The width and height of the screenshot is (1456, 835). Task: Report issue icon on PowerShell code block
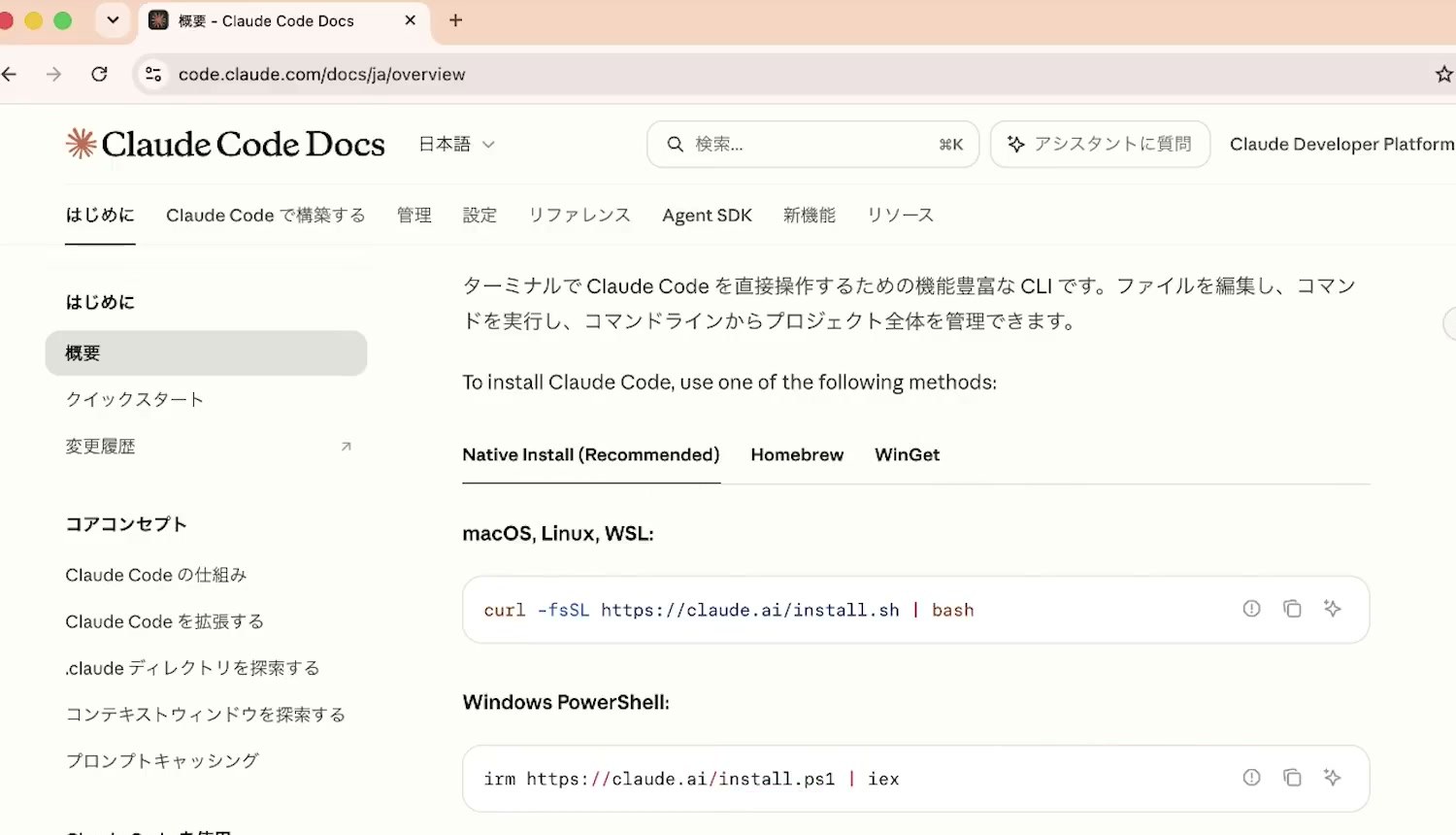coord(1251,778)
